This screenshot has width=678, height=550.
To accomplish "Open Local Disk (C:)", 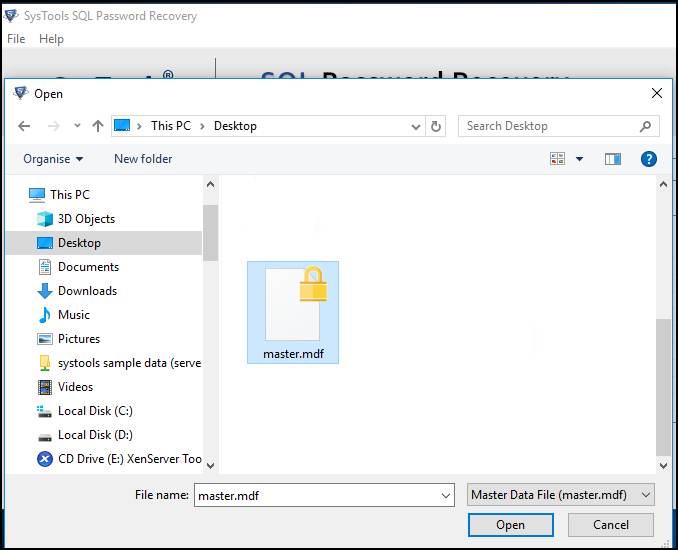I will (x=95, y=411).
